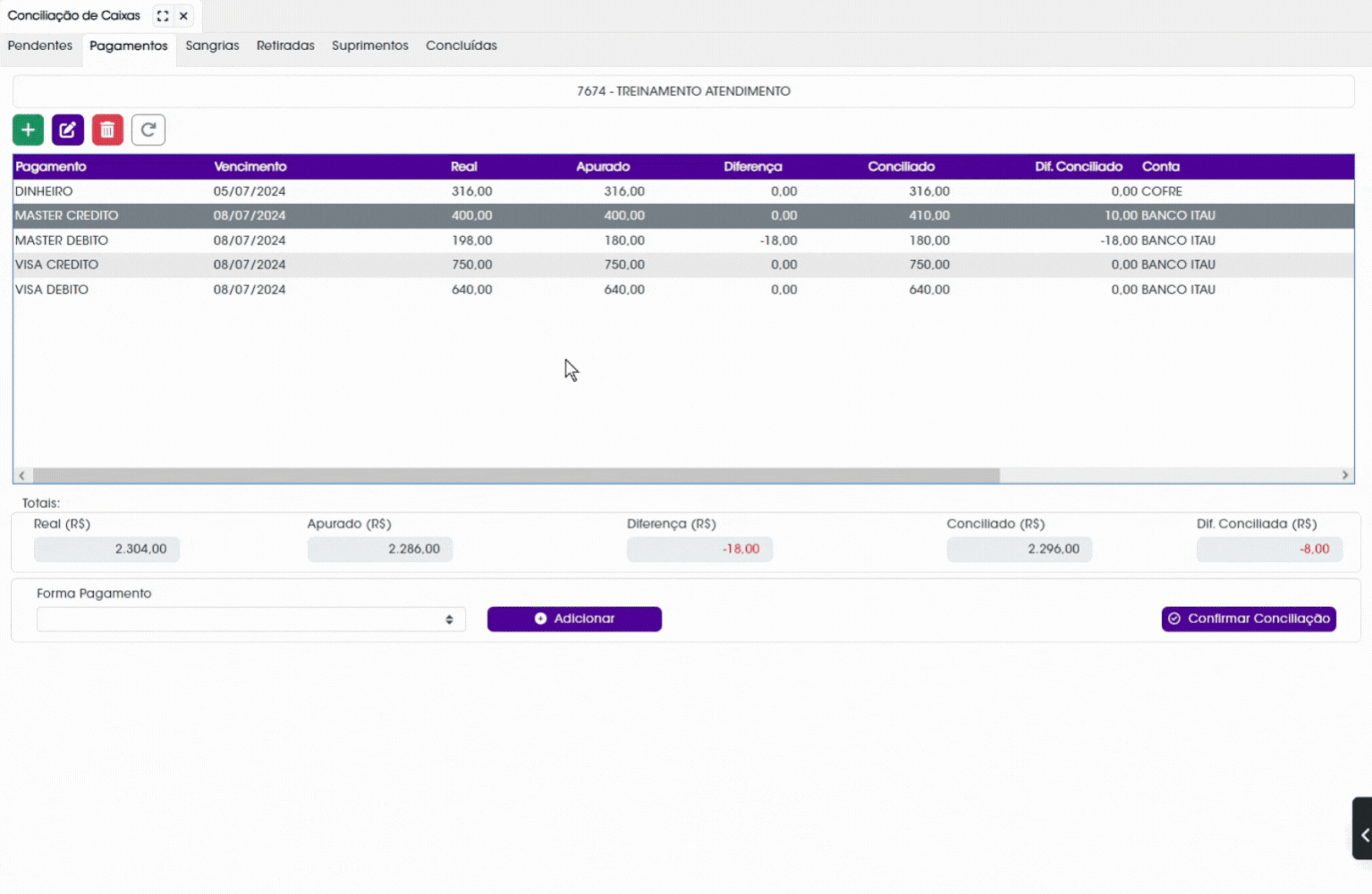Click the Conciliado total field 2.296,00
Screen dimensions: 1372x894
click(1020, 549)
